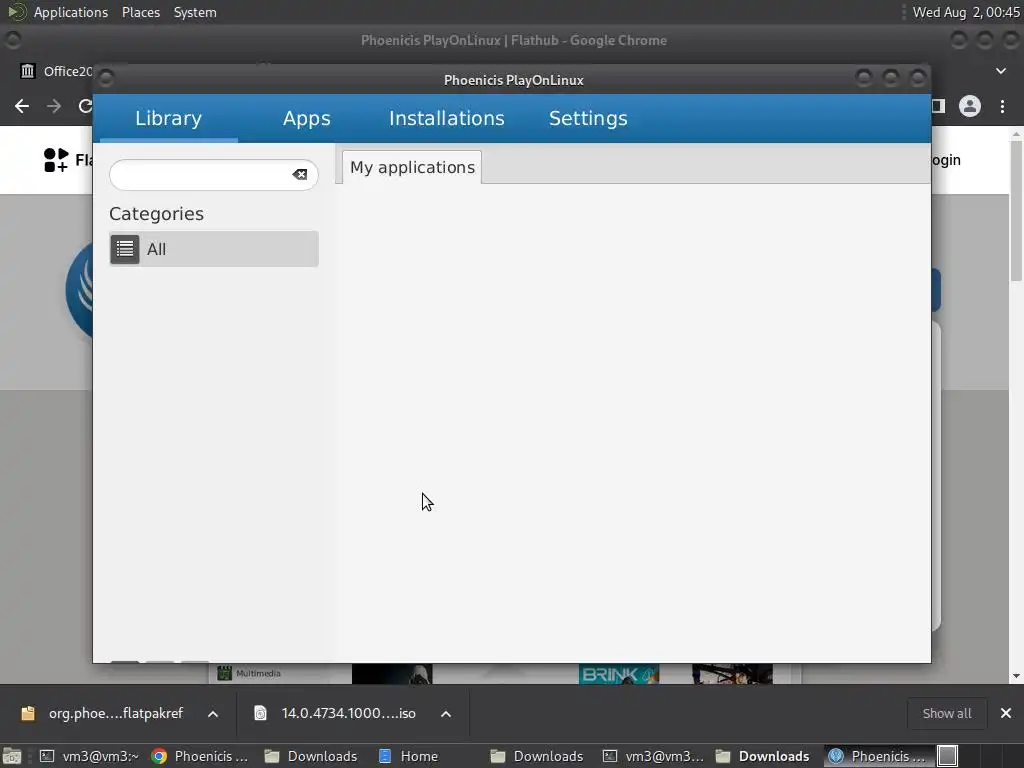The height and width of the screenshot is (768, 1024).
Task: Click the clock in the top panel
Action: [x=966, y=12]
